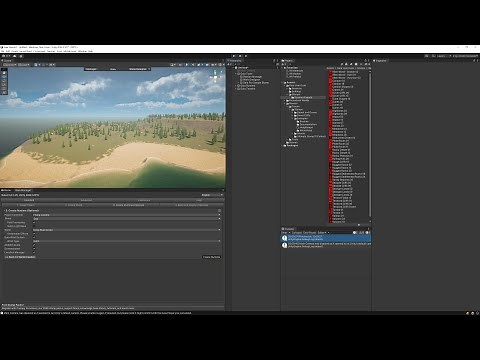Screen dimensions: 480x360
Task: Open the Help menu
Action: pos(90,51)
